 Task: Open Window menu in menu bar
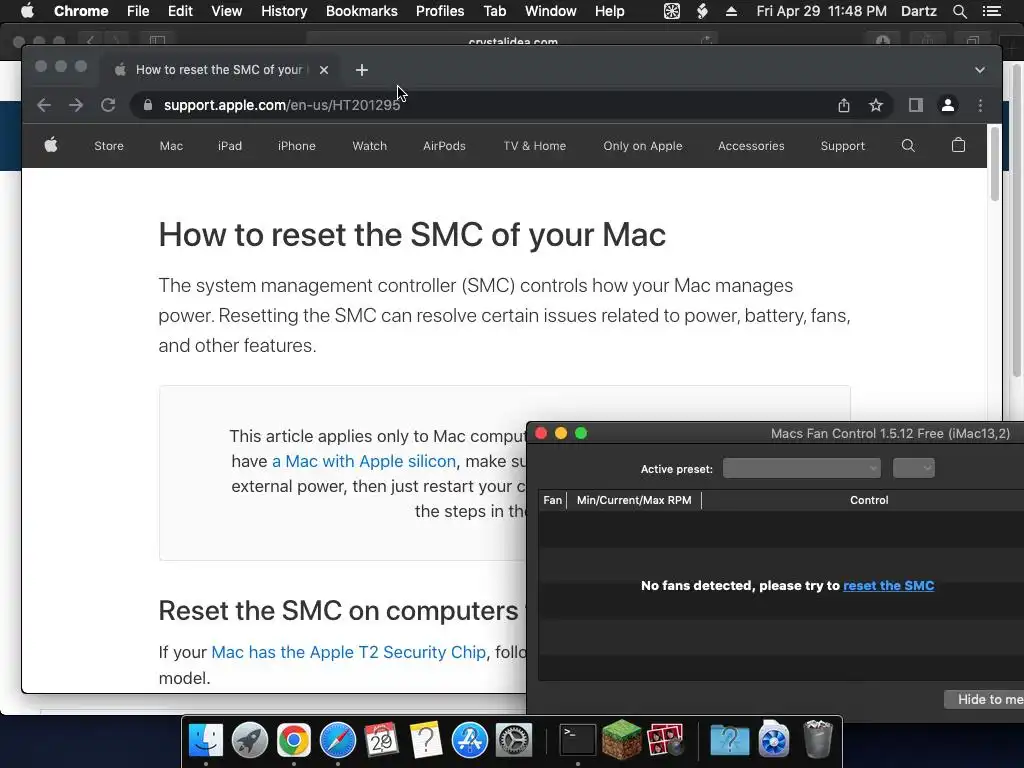551,11
